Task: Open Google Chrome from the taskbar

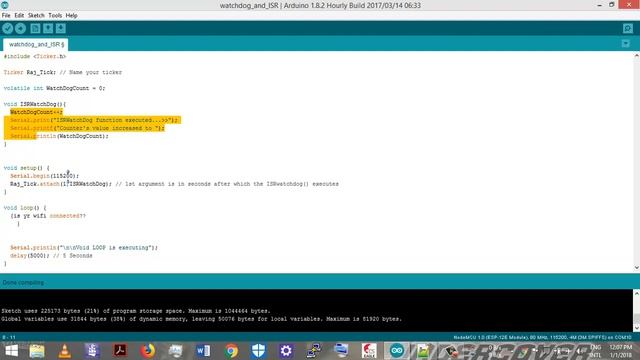Action: [x=231, y=351]
